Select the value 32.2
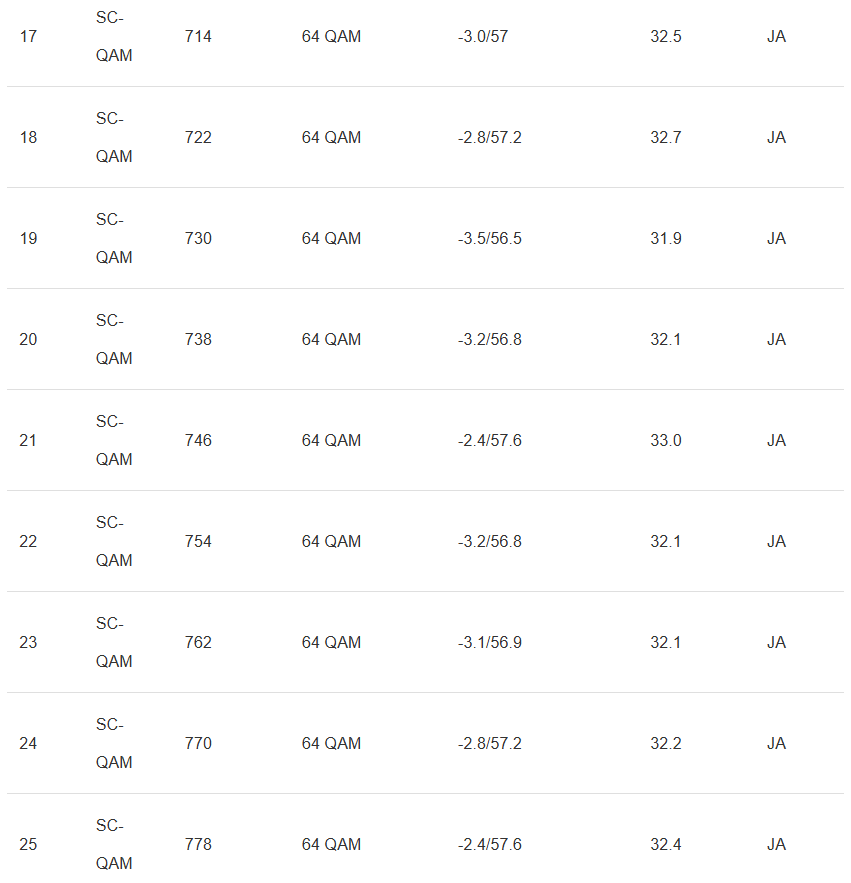Screen dimensions: 851x883 tap(666, 744)
